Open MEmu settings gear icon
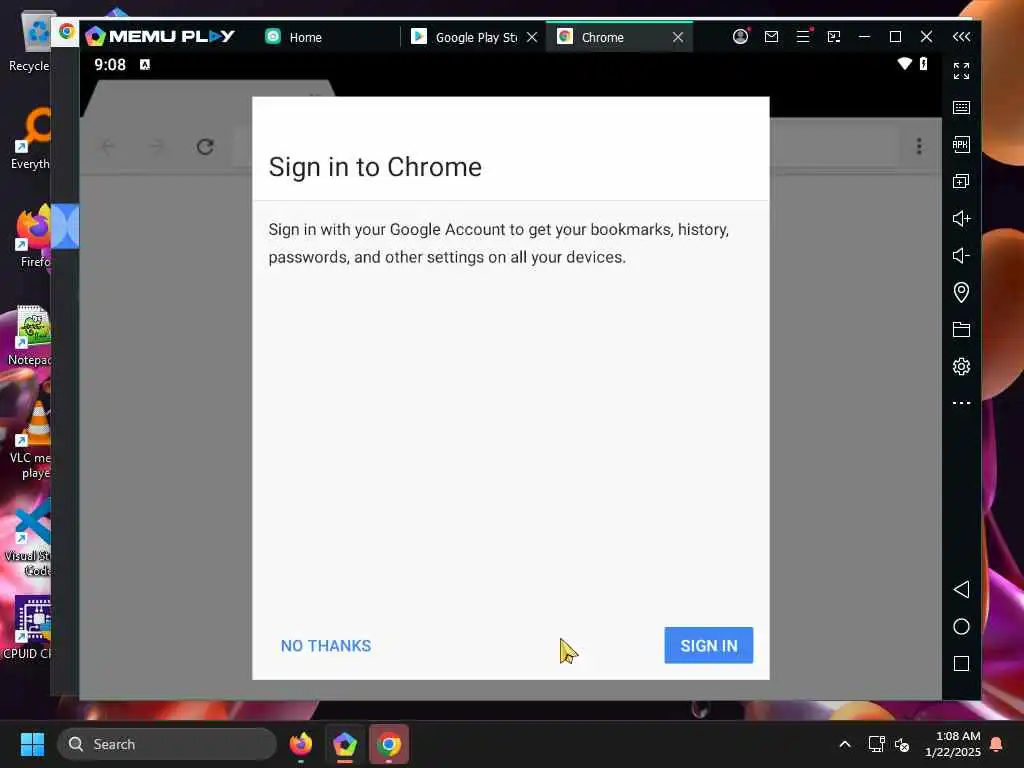 (x=961, y=366)
